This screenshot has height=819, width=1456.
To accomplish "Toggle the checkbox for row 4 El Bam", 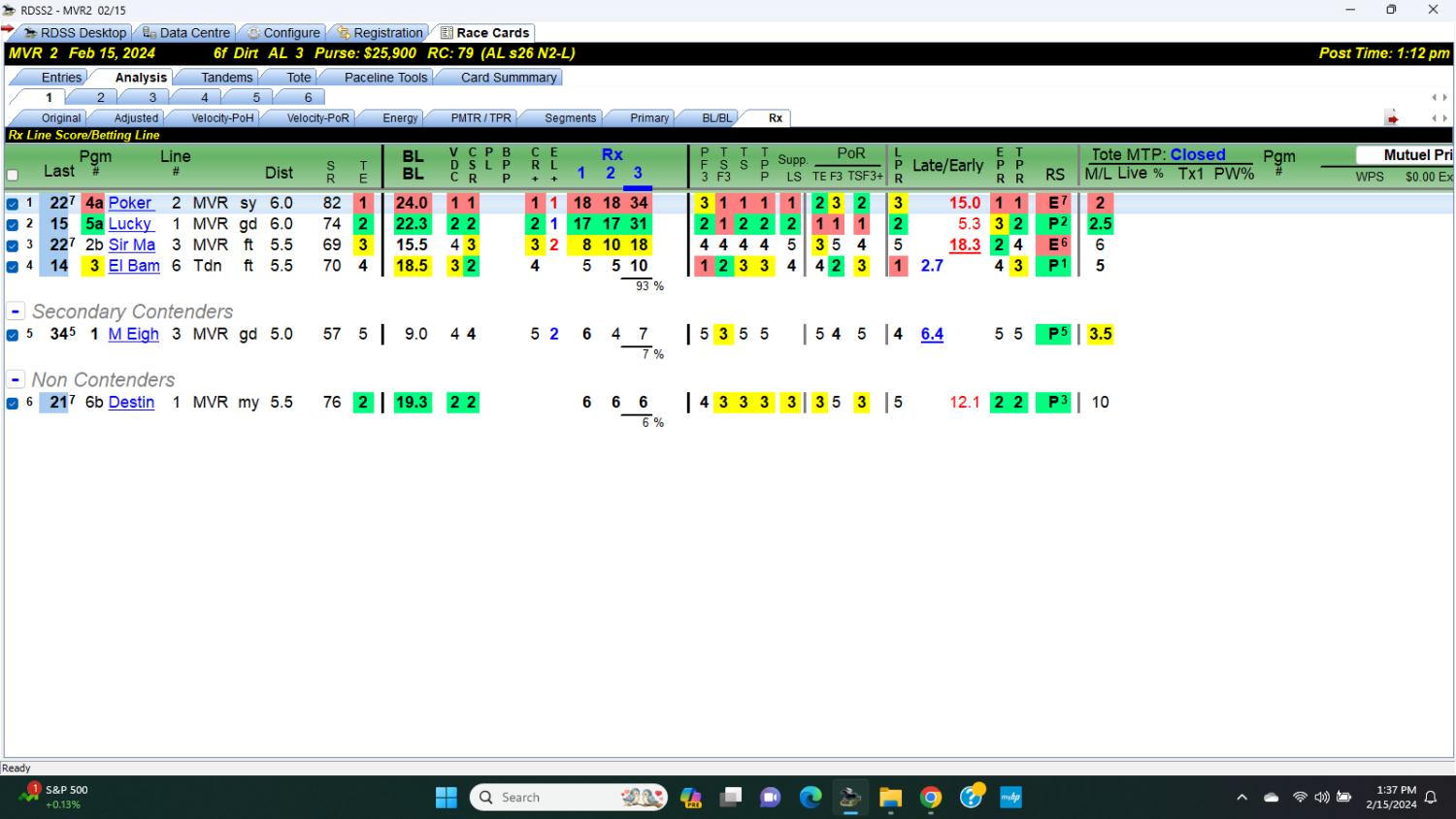I will click(x=13, y=266).
